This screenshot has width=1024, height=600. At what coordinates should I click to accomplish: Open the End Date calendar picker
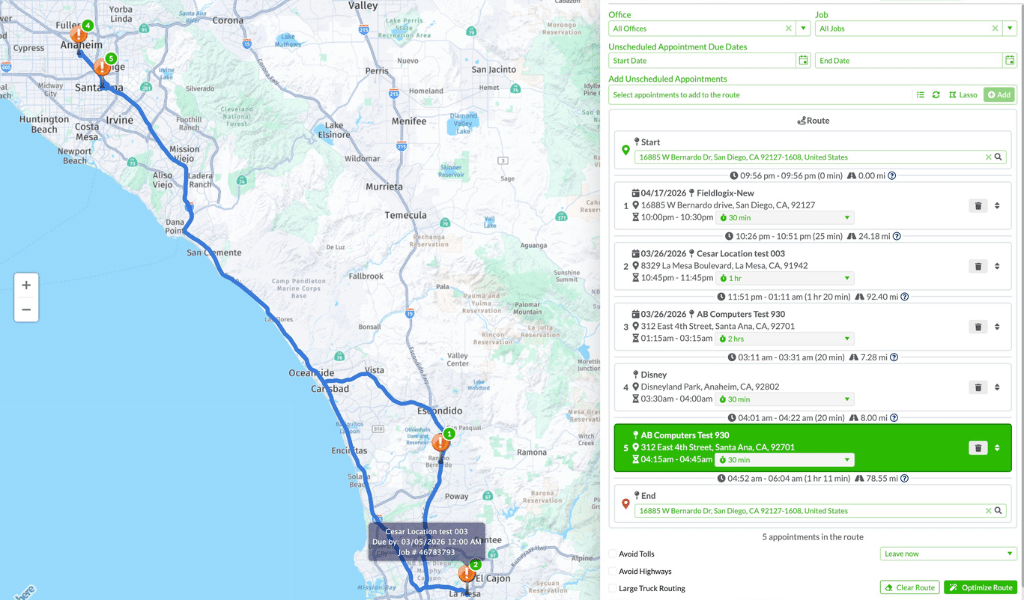pos(1010,61)
